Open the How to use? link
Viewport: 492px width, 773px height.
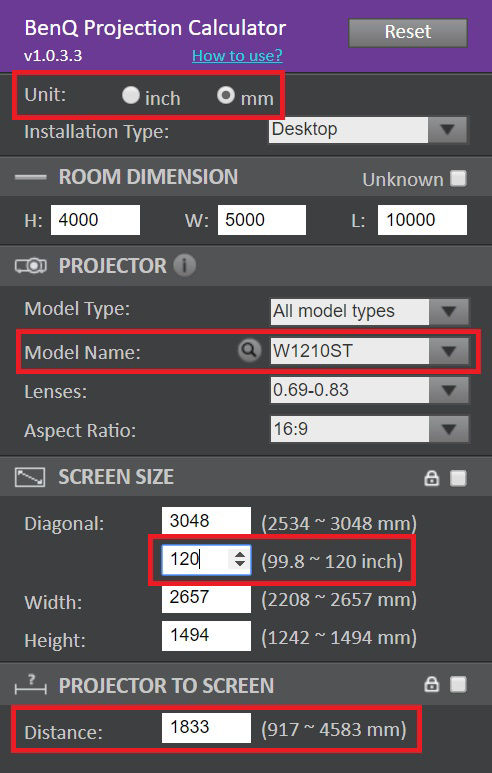click(237, 55)
